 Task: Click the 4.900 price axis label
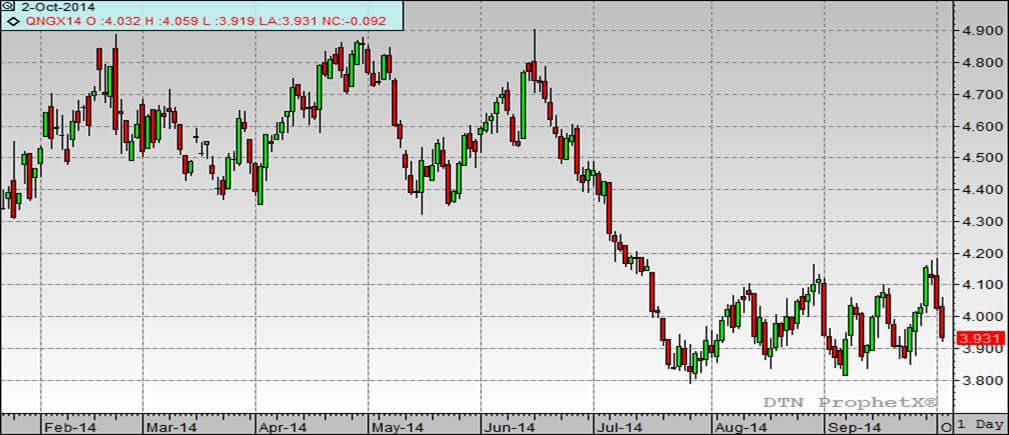981,31
